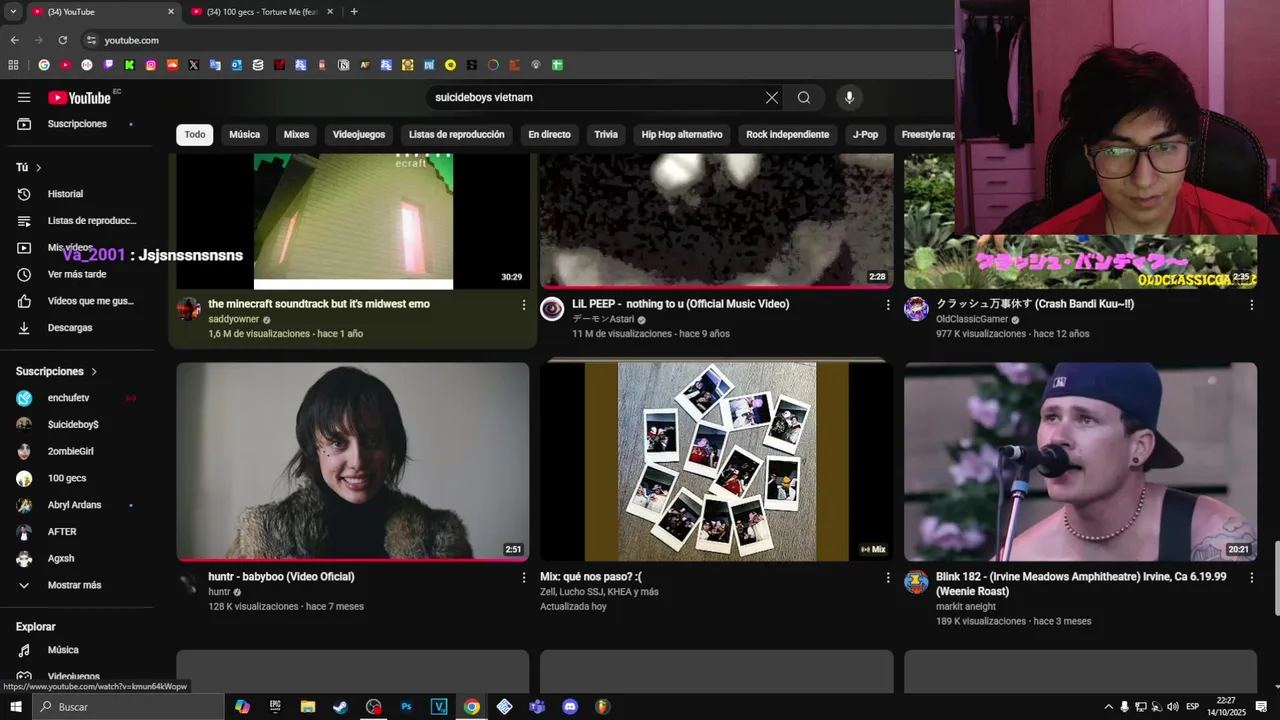Open the minecraft soundtrack midwest emo title
The height and width of the screenshot is (720, 1280).
click(x=319, y=304)
